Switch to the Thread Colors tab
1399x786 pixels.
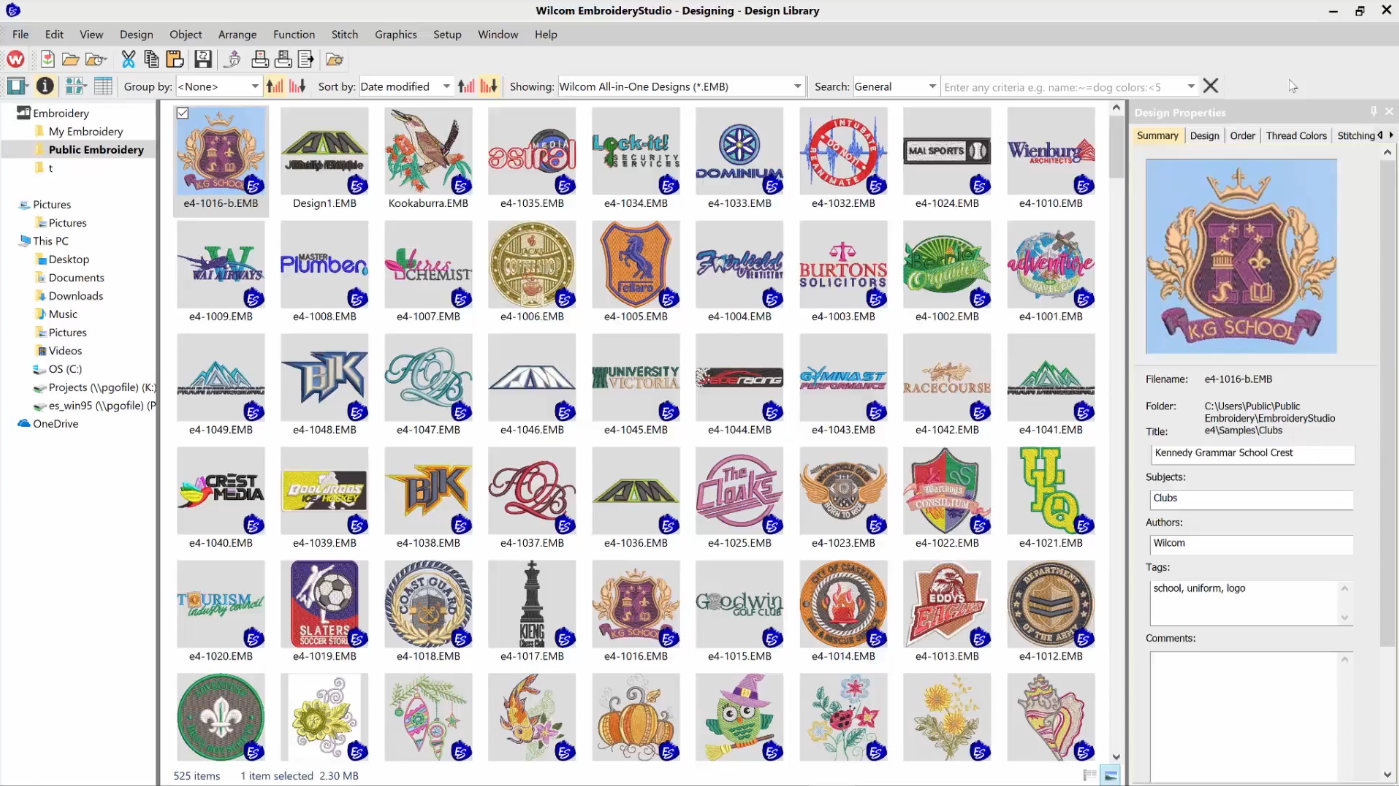(x=1296, y=136)
